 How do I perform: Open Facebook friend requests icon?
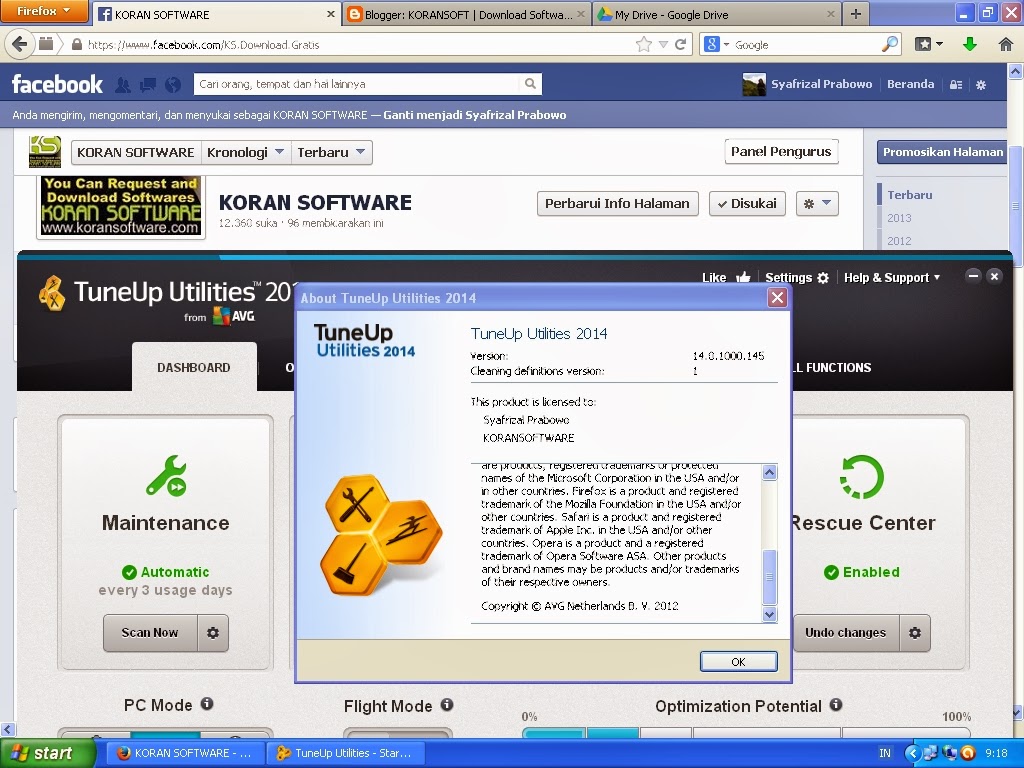point(123,84)
